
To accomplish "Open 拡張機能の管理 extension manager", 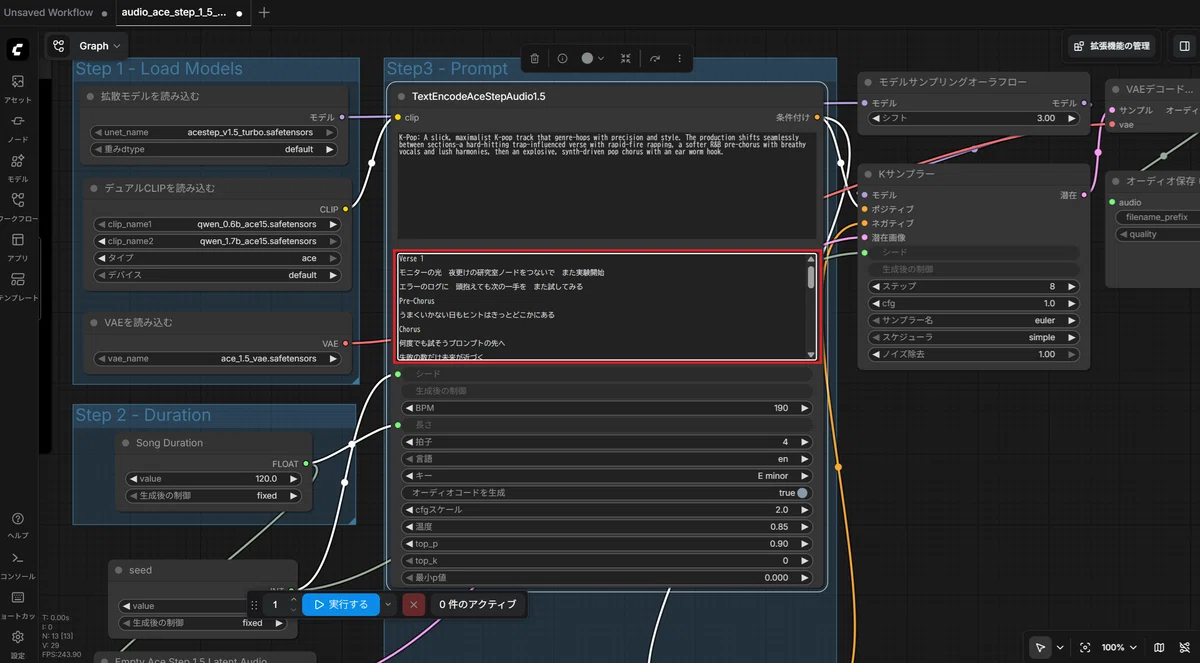I will click(1111, 46).
